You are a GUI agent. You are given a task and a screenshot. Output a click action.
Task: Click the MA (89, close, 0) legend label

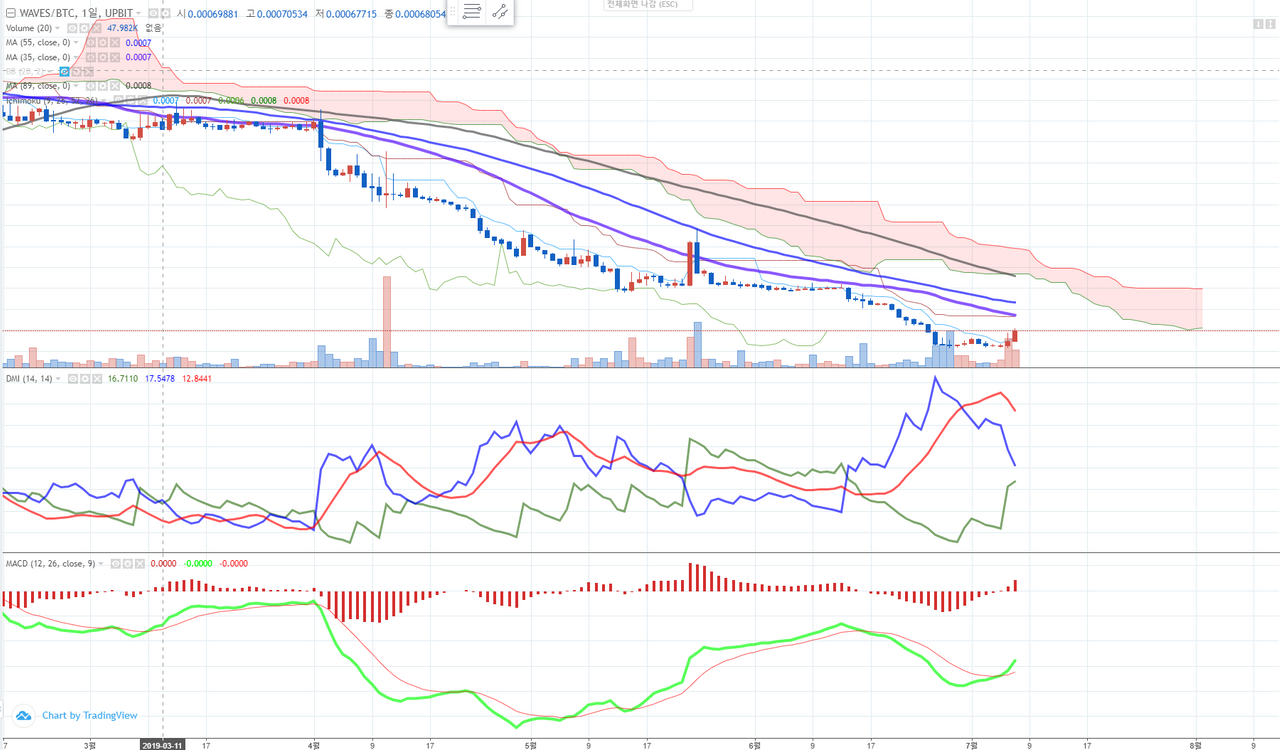(x=38, y=86)
